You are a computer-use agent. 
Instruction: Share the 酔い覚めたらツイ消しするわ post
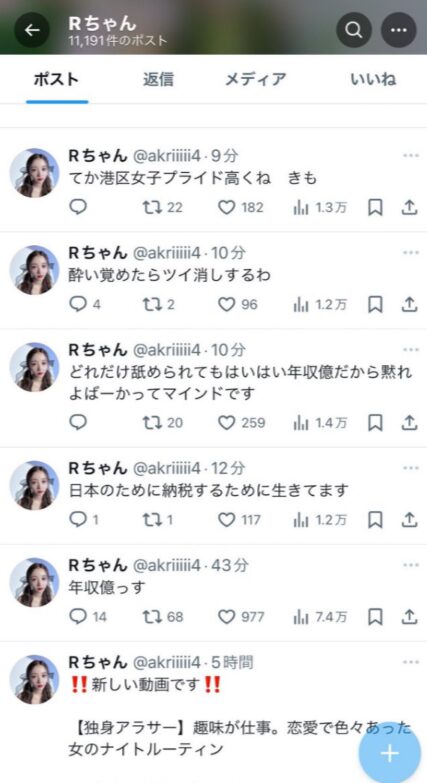pos(409,304)
